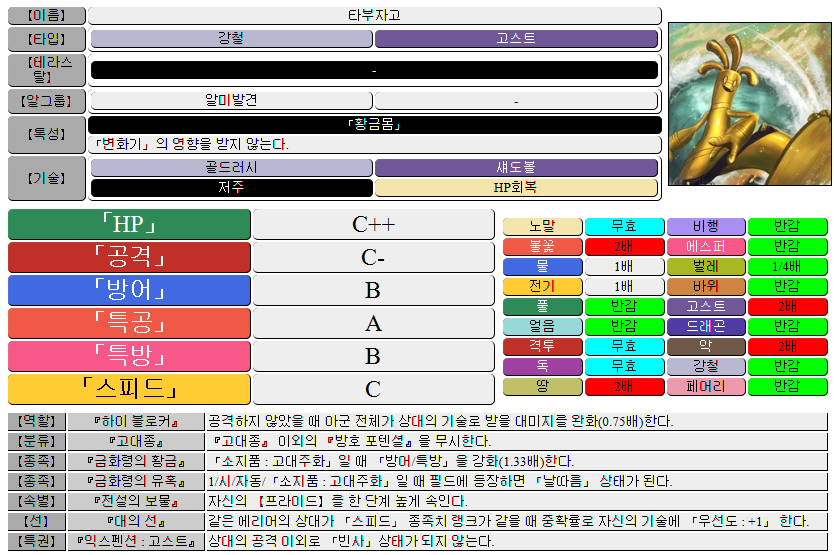Choose the HP회복 move button
This screenshot has height=555, width=834.
pyautogui.click(x=516, y=187)
